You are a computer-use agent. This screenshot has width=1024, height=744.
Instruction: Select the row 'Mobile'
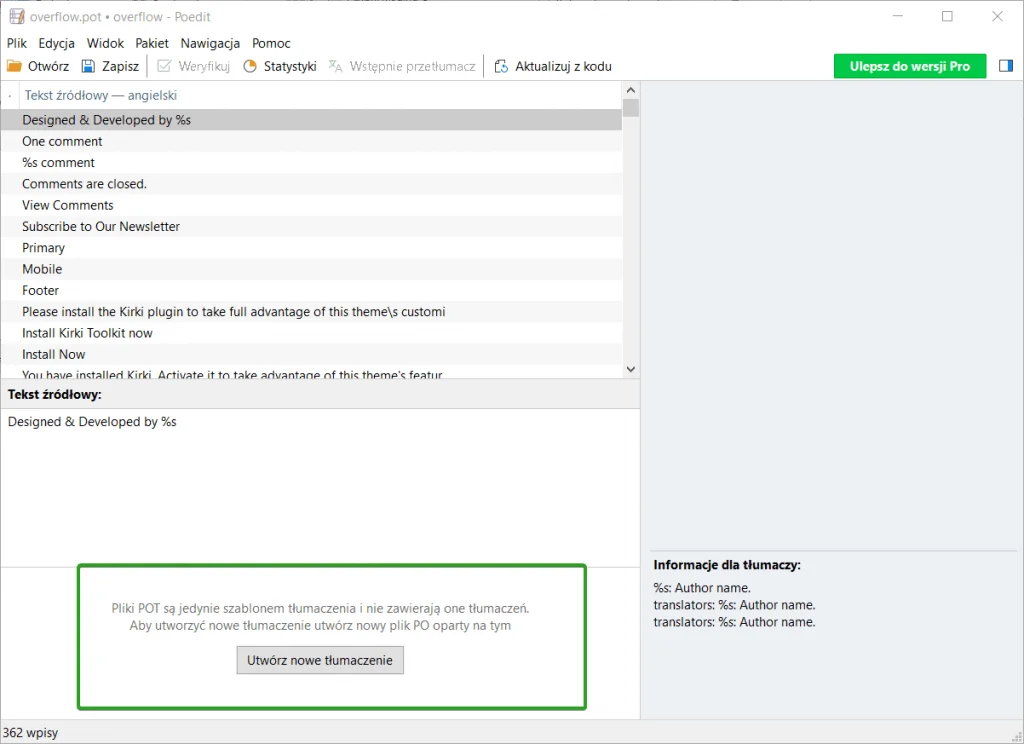pos(312,269)
